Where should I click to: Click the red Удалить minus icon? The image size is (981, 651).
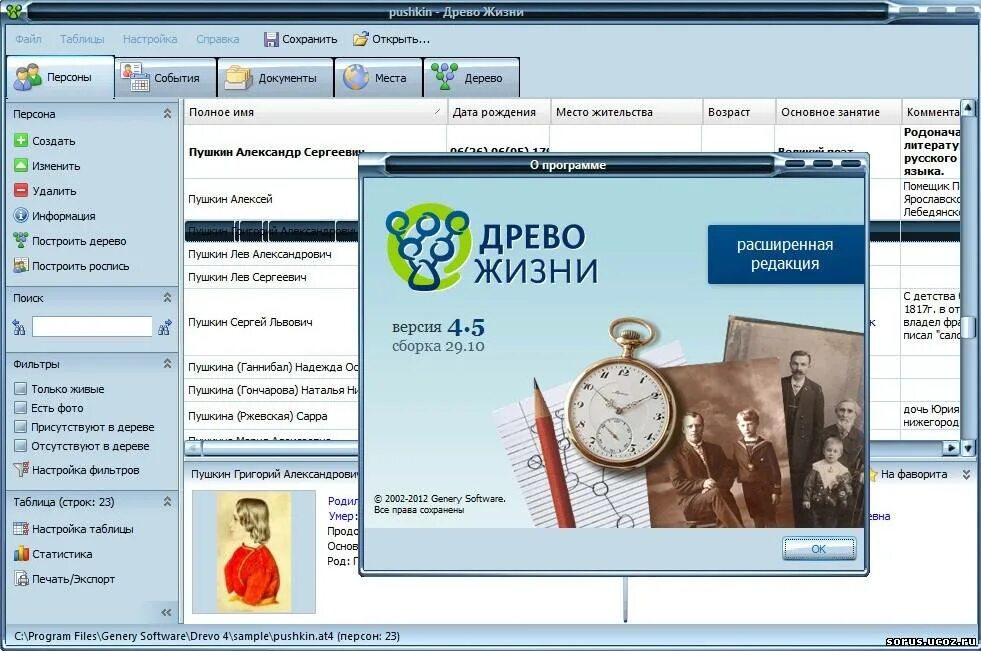21,191
